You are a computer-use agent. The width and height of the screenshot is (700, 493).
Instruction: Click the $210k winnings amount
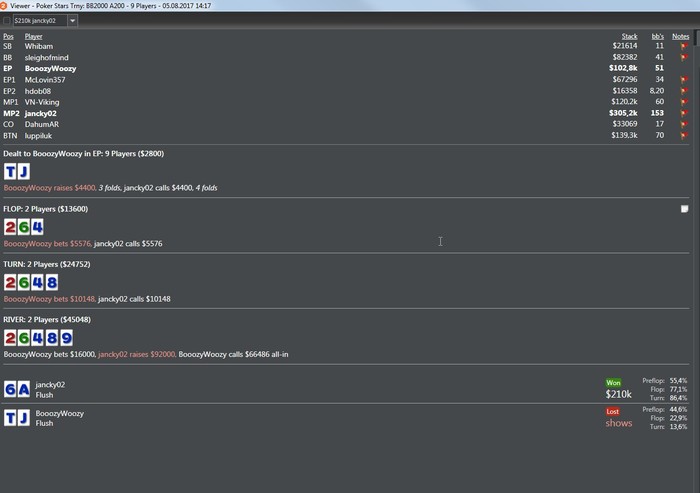coord(619,394)
